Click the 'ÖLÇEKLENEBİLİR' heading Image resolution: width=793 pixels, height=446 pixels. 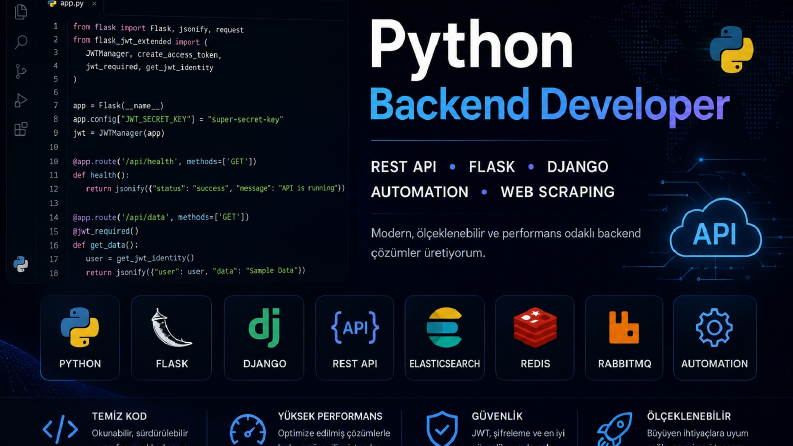tap(689, 416)
